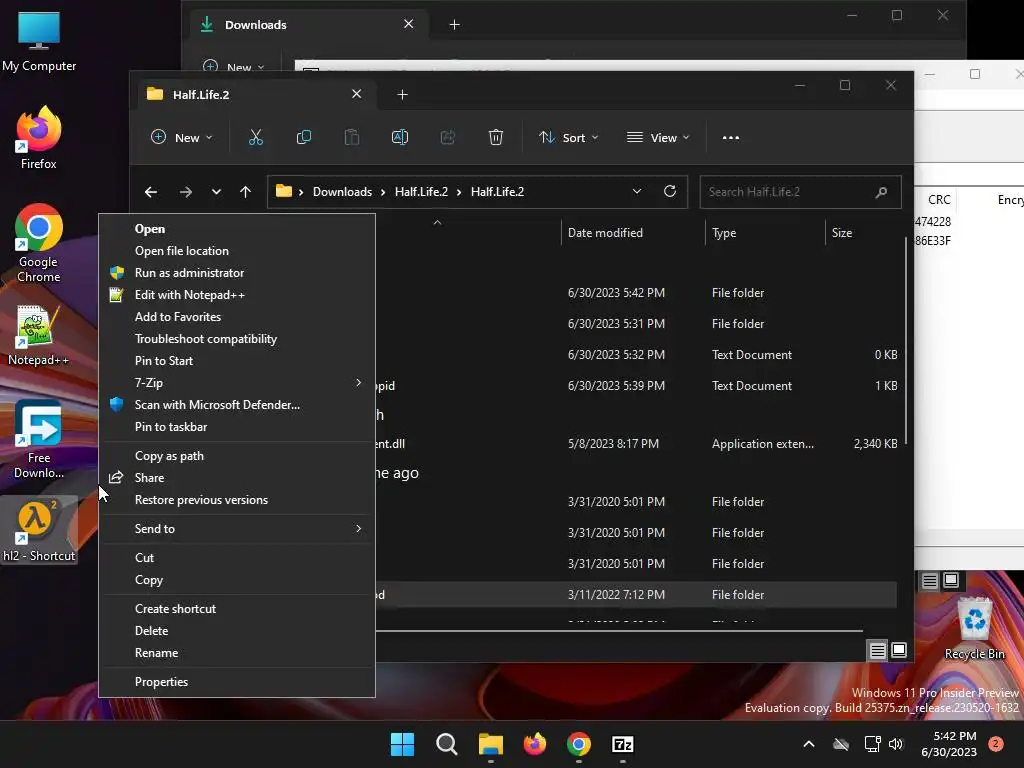Open File Explorer from the taskbar

pos(490,744)
